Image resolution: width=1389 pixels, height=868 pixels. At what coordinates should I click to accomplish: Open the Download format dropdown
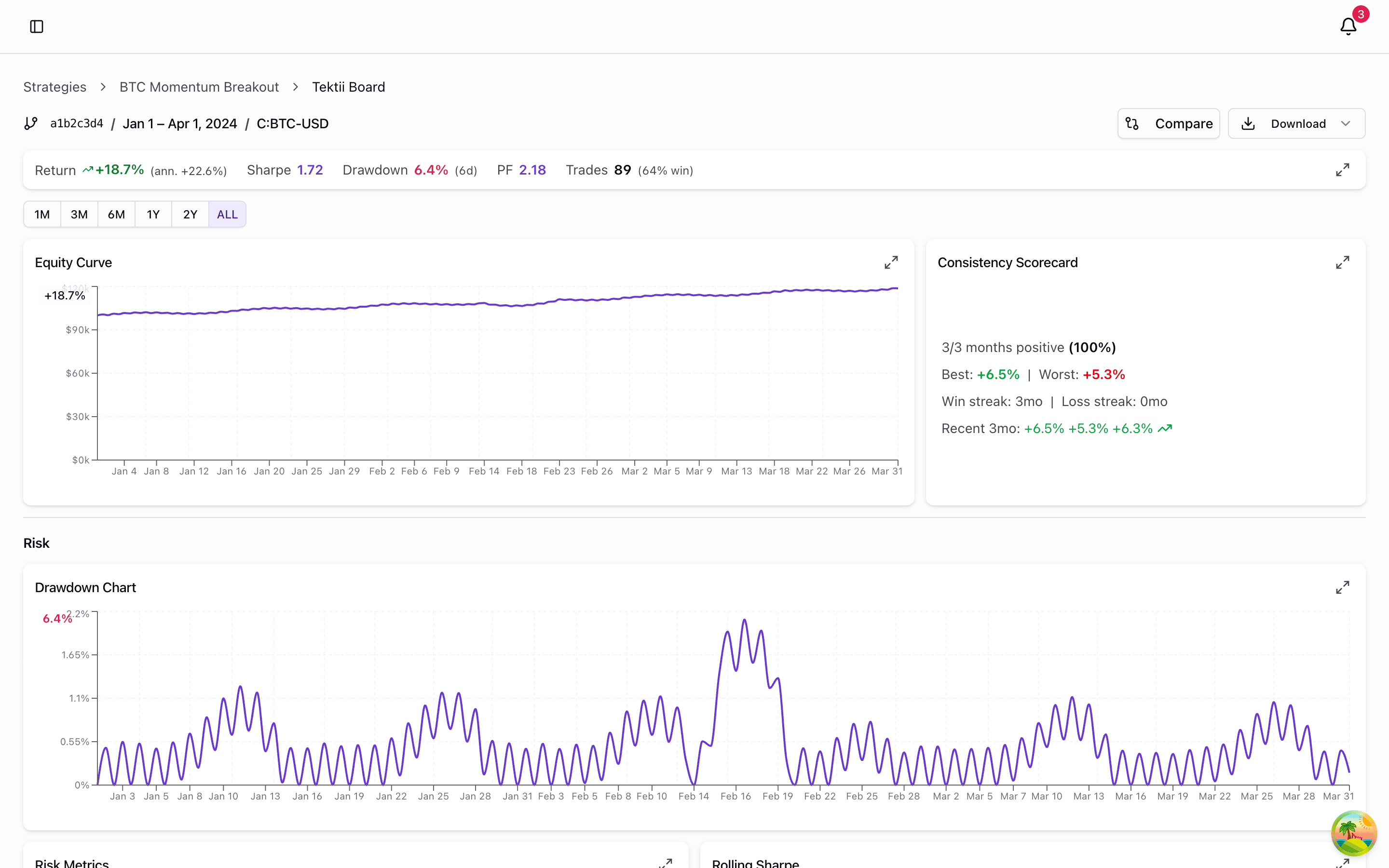1346,123
